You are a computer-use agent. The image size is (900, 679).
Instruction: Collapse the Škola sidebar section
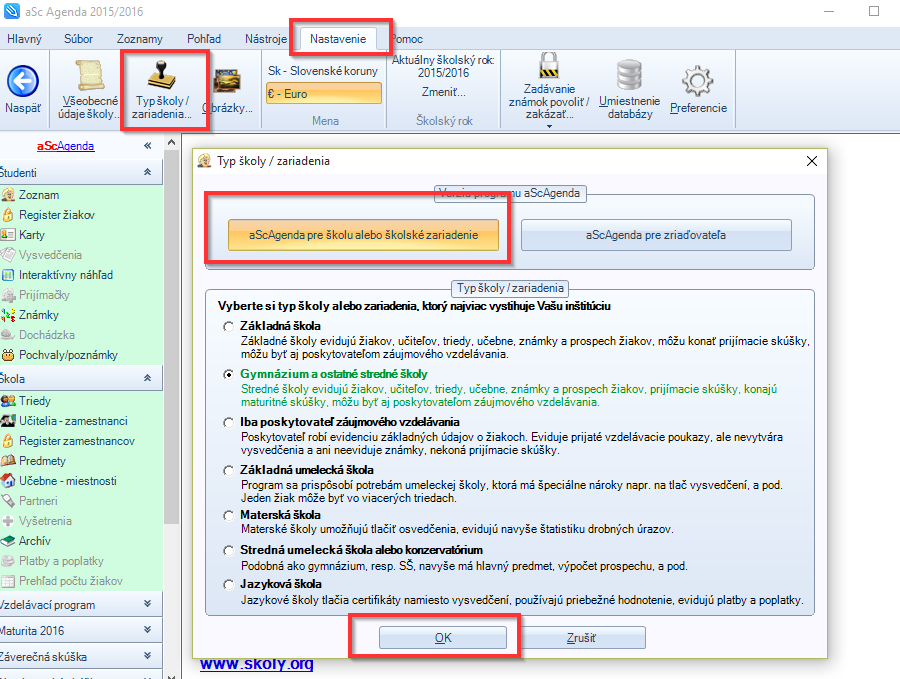pyautogui.click(x=148, y=378)
